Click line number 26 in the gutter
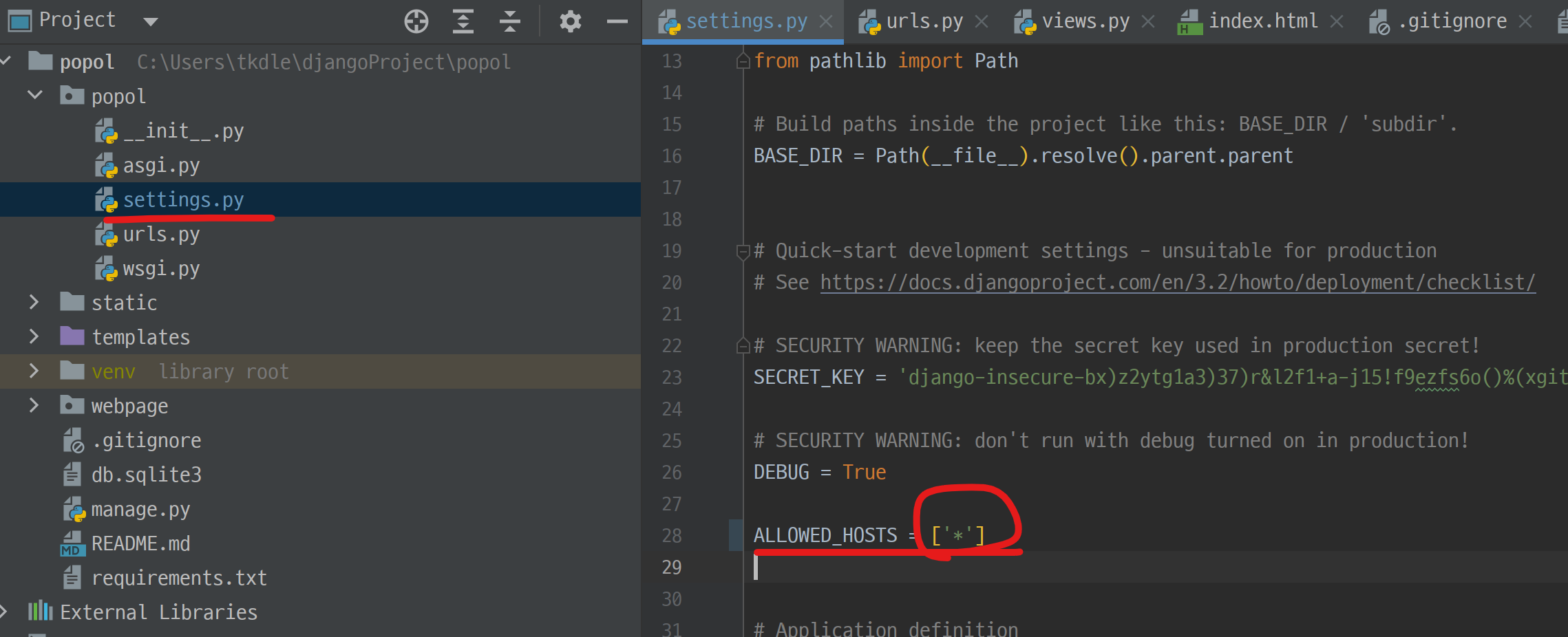 [672, 473]
